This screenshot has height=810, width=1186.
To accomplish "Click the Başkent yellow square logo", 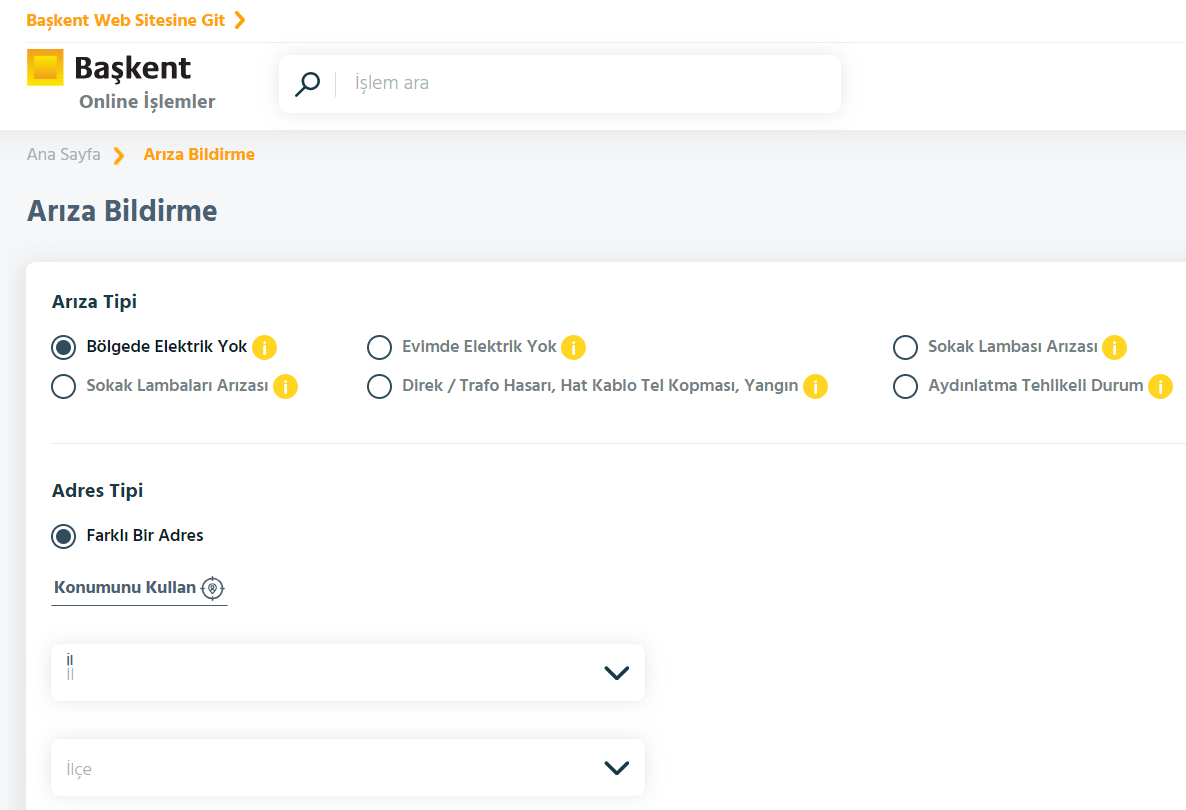I will click(45, 67).
